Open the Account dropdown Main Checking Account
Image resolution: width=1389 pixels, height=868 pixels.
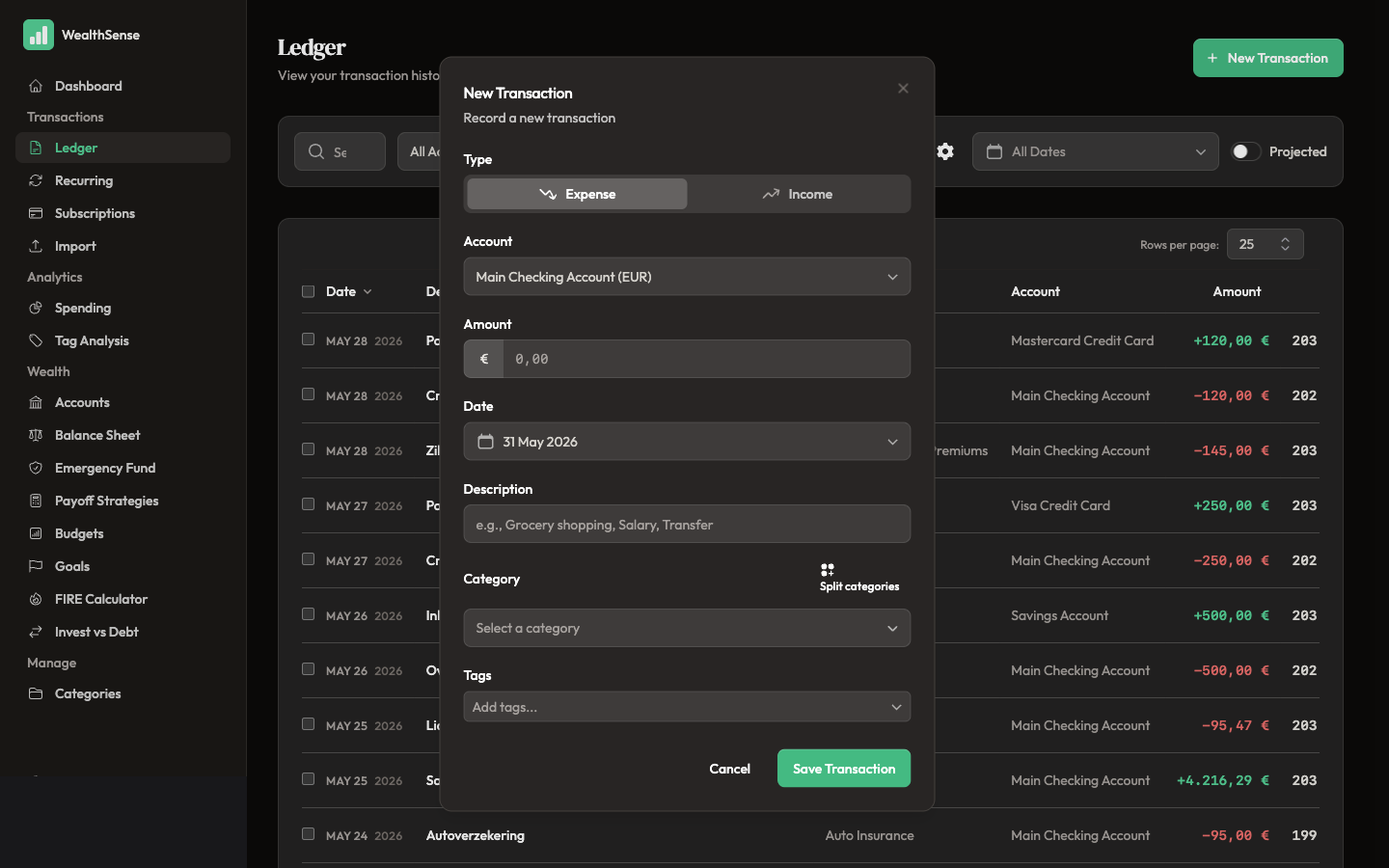[x=687, y=277]
